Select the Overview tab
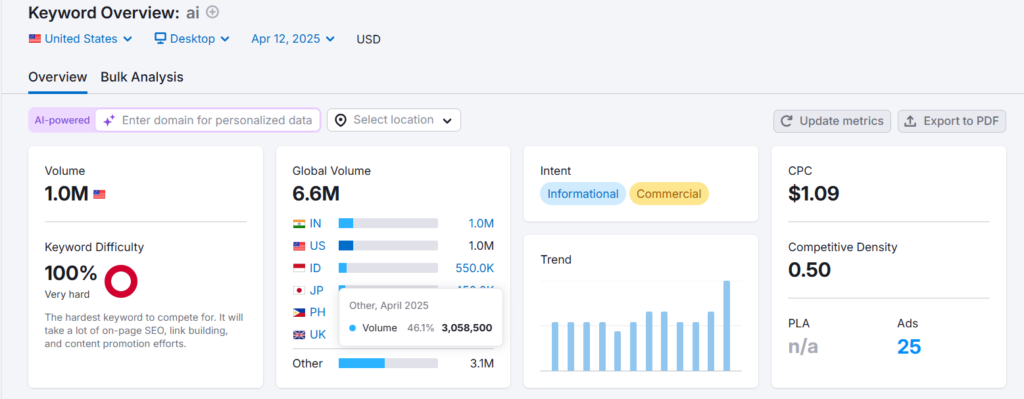 tap(57, 77)
